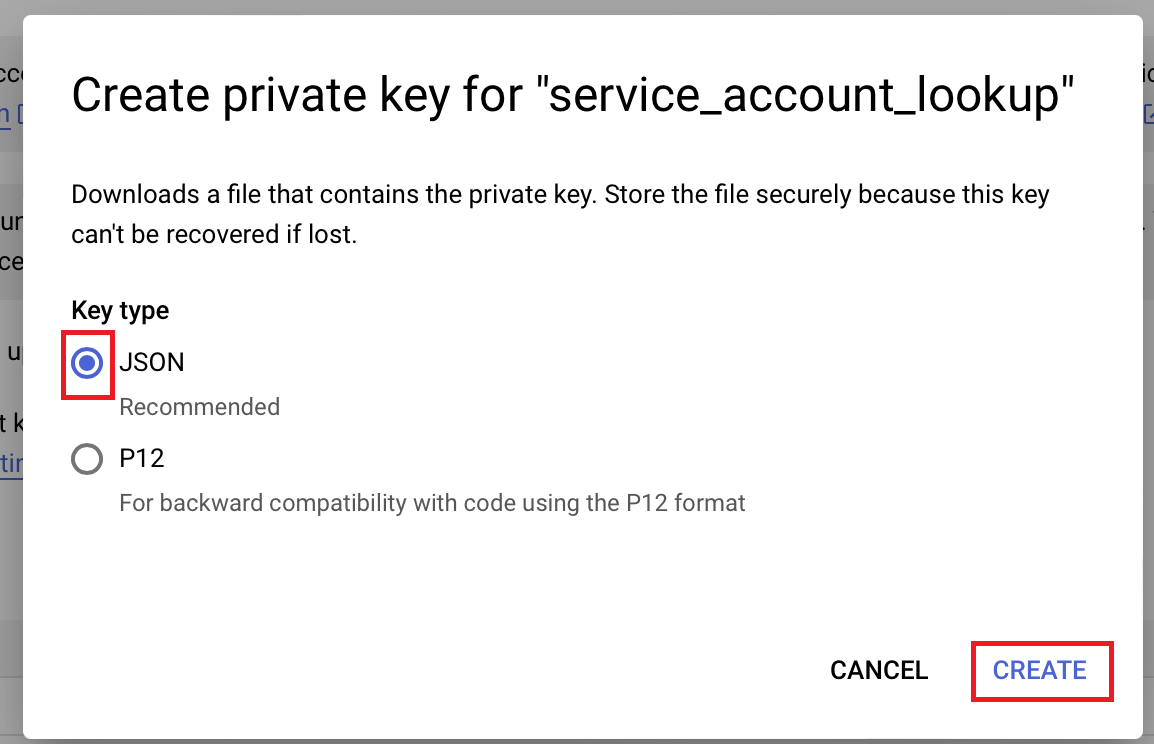Click the external-link icon behind dialog's right edge
Image resolution: width=1154 pixels, height=744 pixels.
pos(1149,115)
